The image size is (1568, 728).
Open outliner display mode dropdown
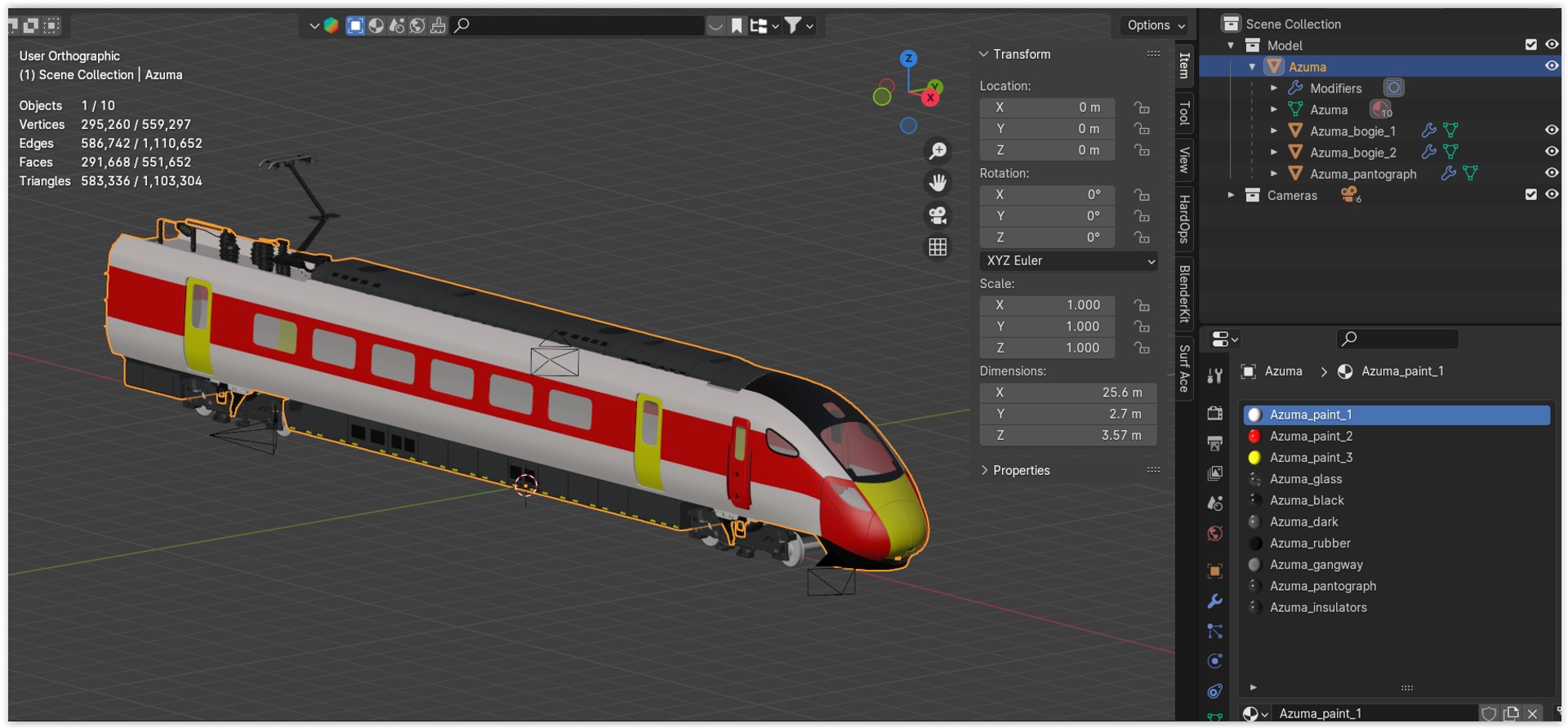click(x=764, y=26)
